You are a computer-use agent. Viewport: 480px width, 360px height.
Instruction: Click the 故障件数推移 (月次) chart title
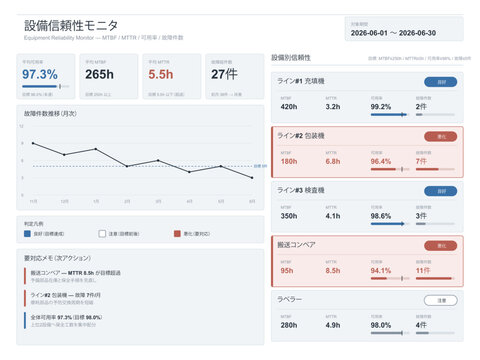(x=50, y=114)
